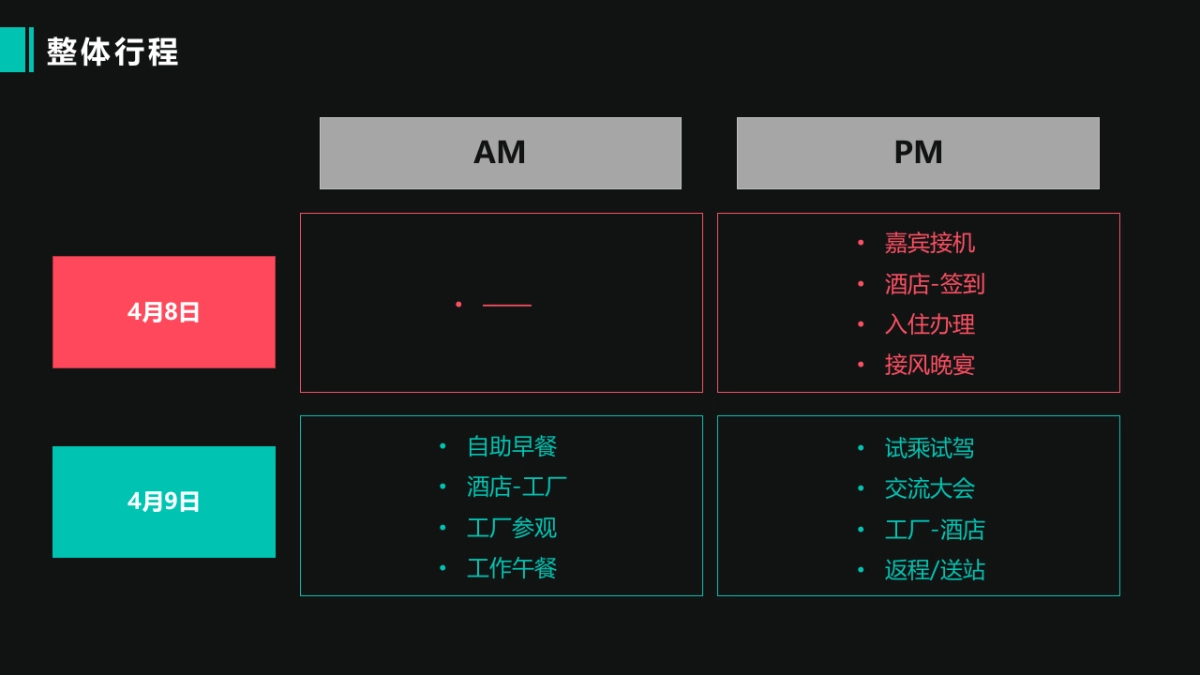Select the teal 4月9日 date block
1200x675 pixels.
(x=164, y=502)
